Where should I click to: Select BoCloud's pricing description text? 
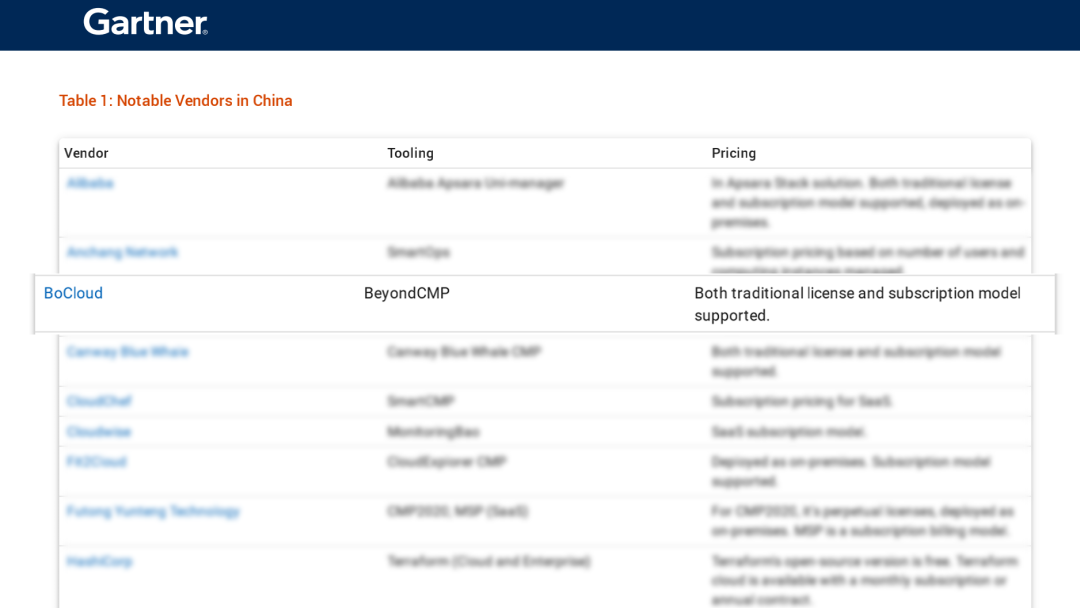pyautogui.click(x=858, y=304)
